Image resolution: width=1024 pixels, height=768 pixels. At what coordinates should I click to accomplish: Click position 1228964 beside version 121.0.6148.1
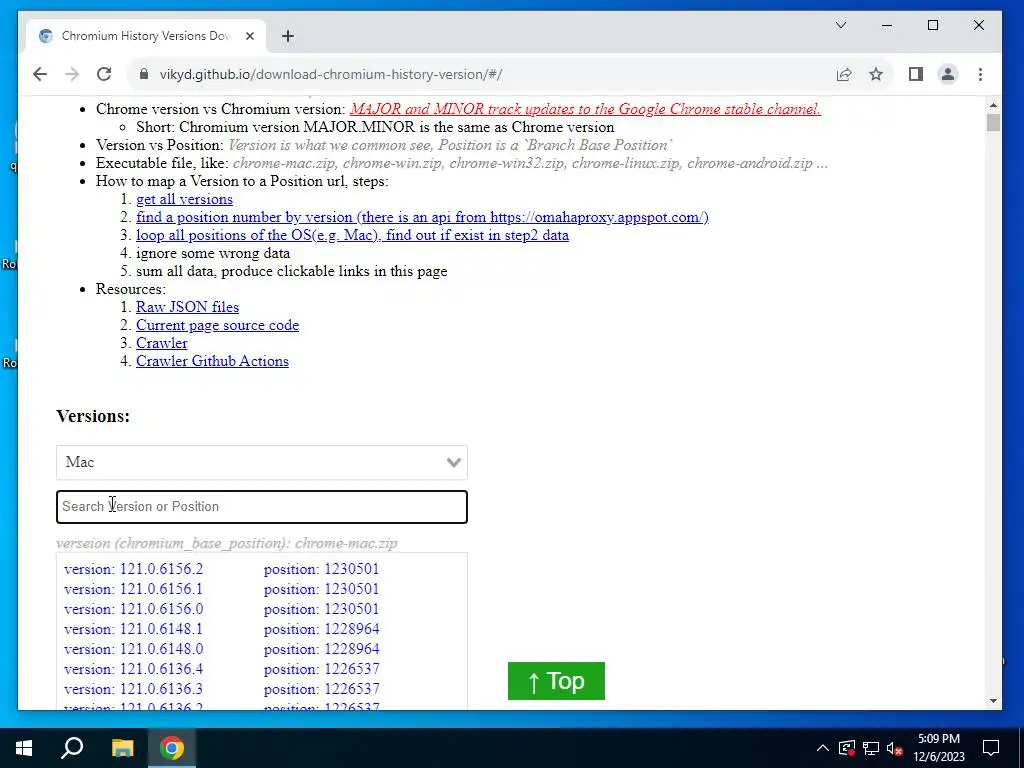coord(321,629)
